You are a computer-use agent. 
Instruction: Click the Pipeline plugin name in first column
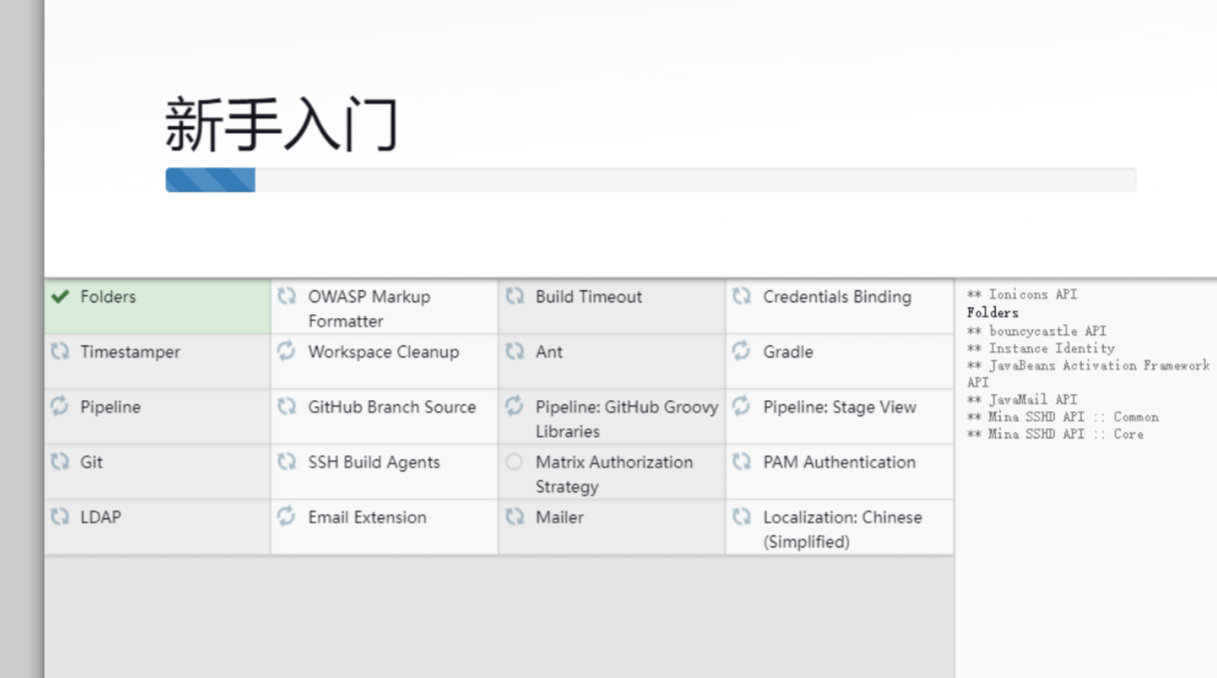(x=110, y=407)
